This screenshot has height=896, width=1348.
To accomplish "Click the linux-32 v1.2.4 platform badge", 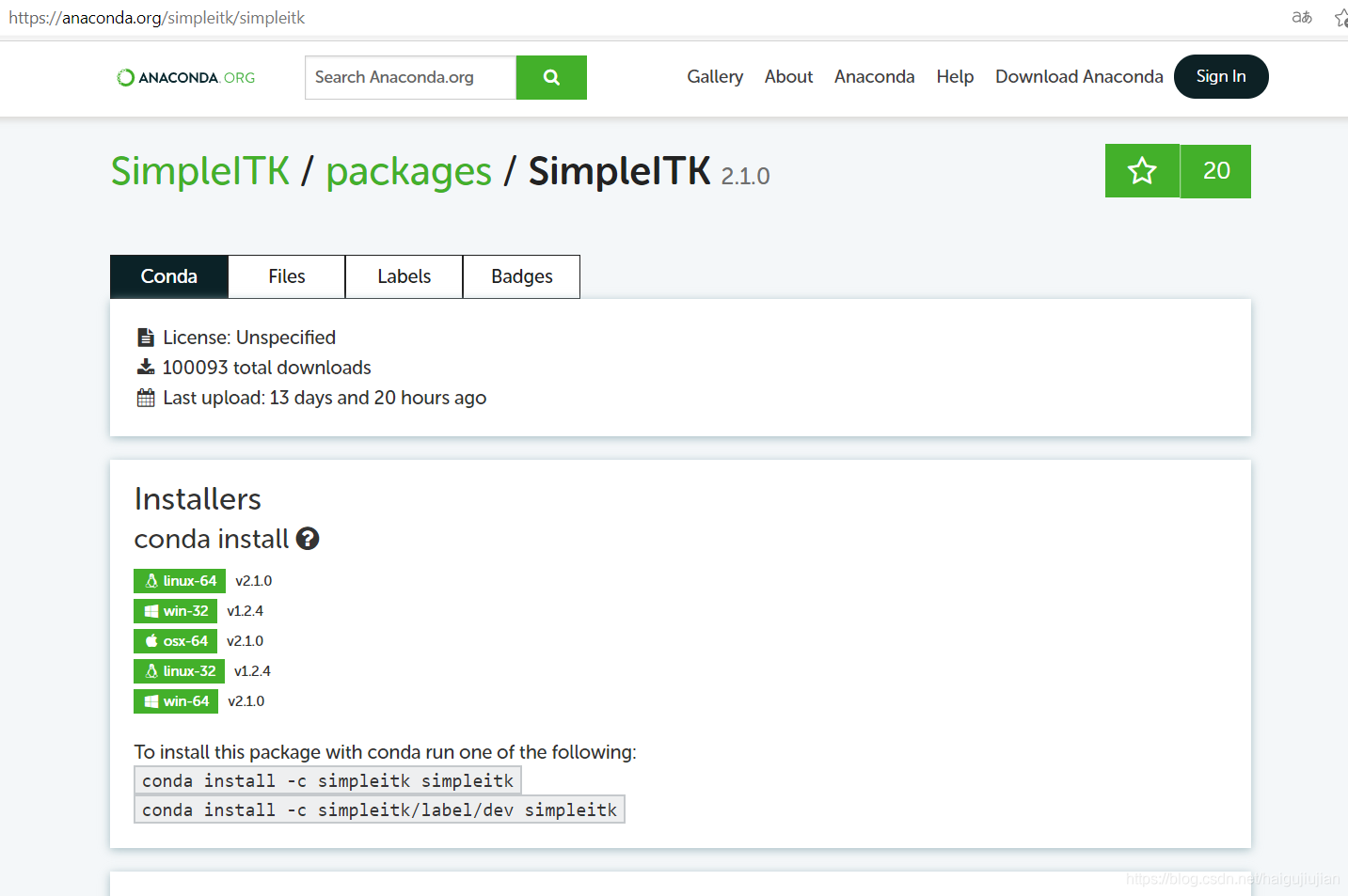I will (179, 670).
